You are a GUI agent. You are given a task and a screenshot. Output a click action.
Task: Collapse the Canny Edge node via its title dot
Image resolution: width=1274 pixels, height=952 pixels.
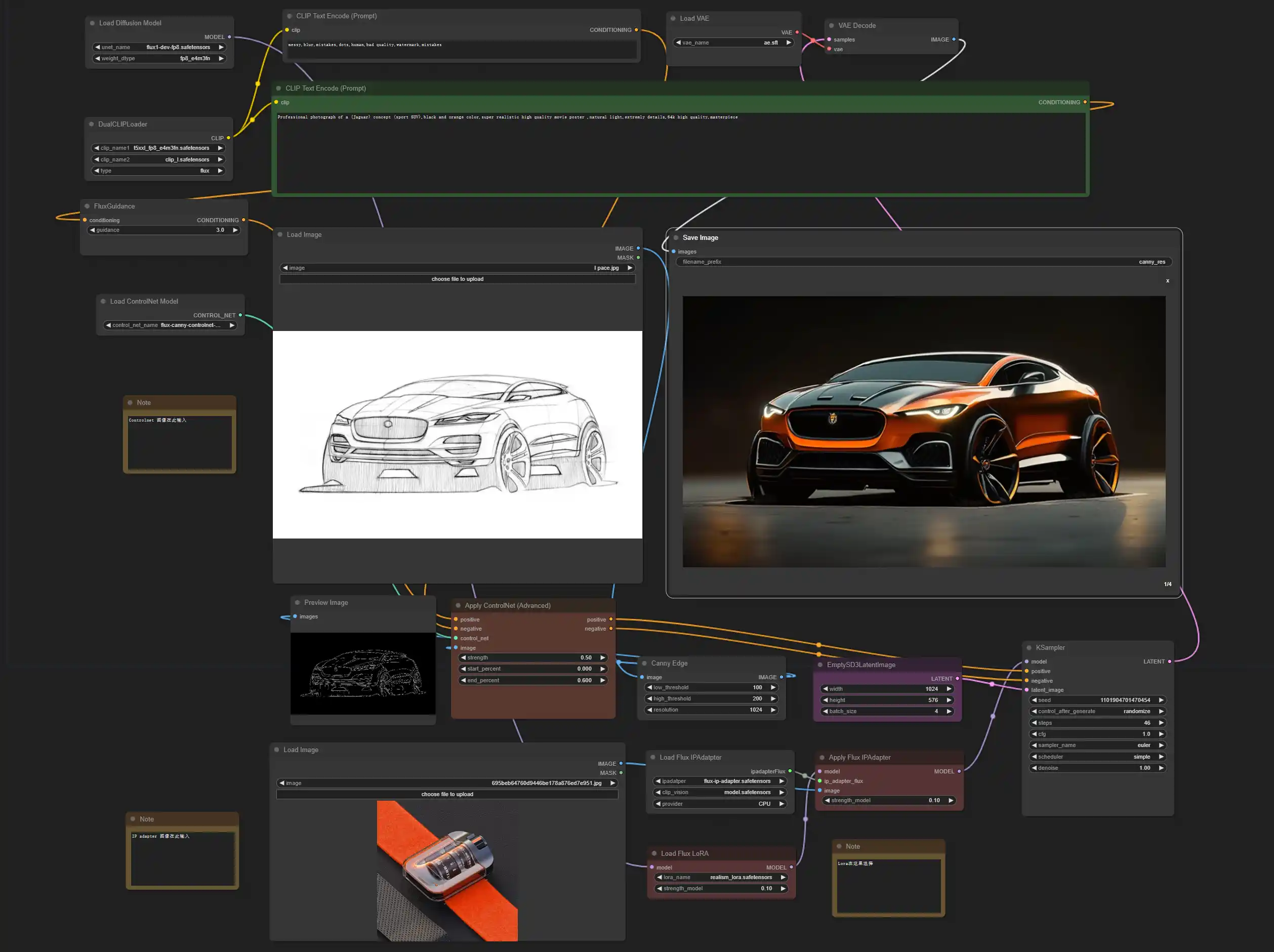(645, 663)
